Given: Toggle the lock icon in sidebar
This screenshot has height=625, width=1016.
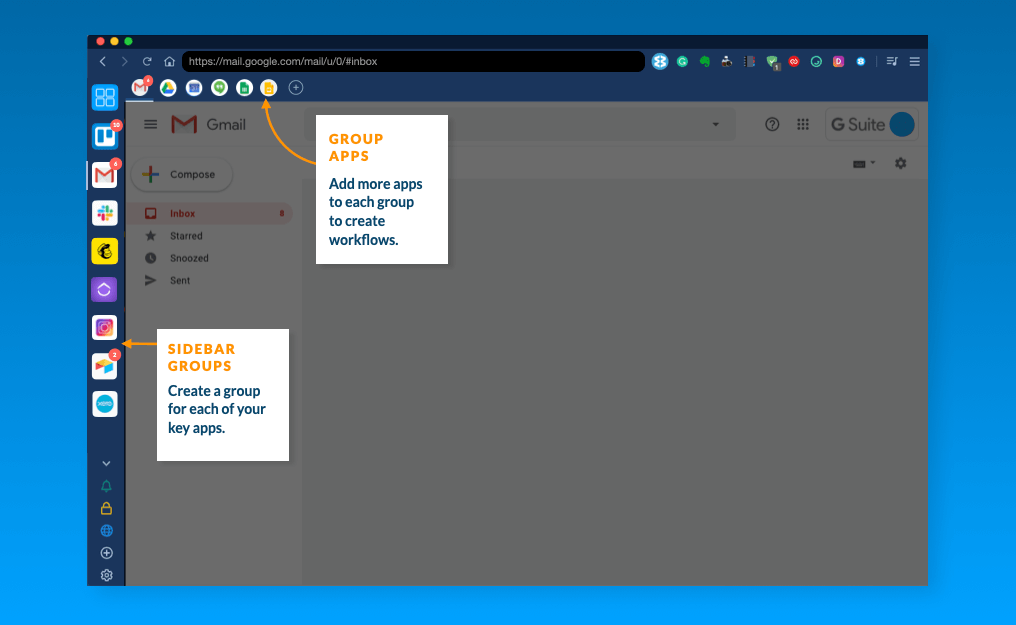Looking at the screenshot, I should (106, 508).
